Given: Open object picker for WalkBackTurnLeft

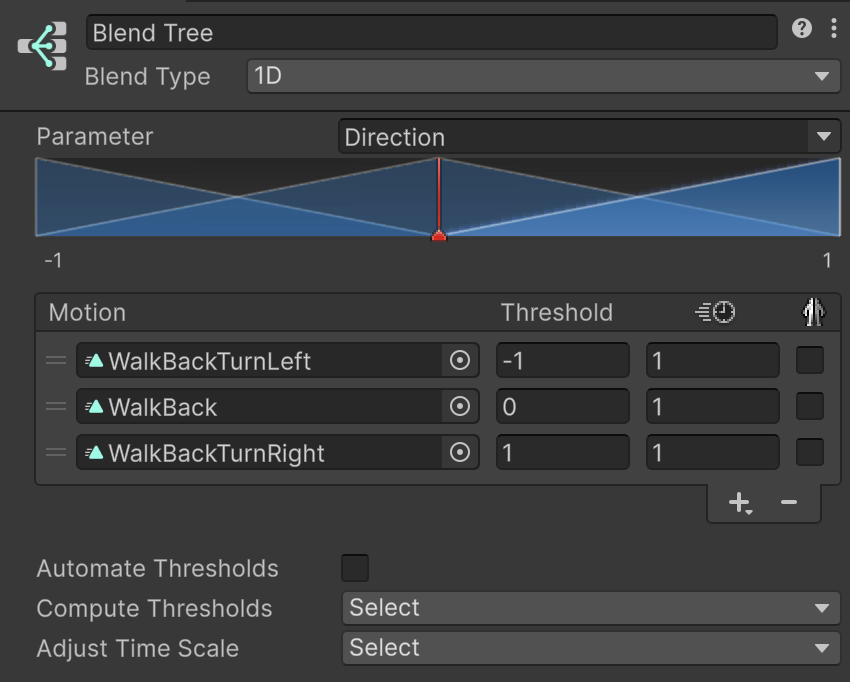Looking at the screenshot, I should [x=460, y=360].
